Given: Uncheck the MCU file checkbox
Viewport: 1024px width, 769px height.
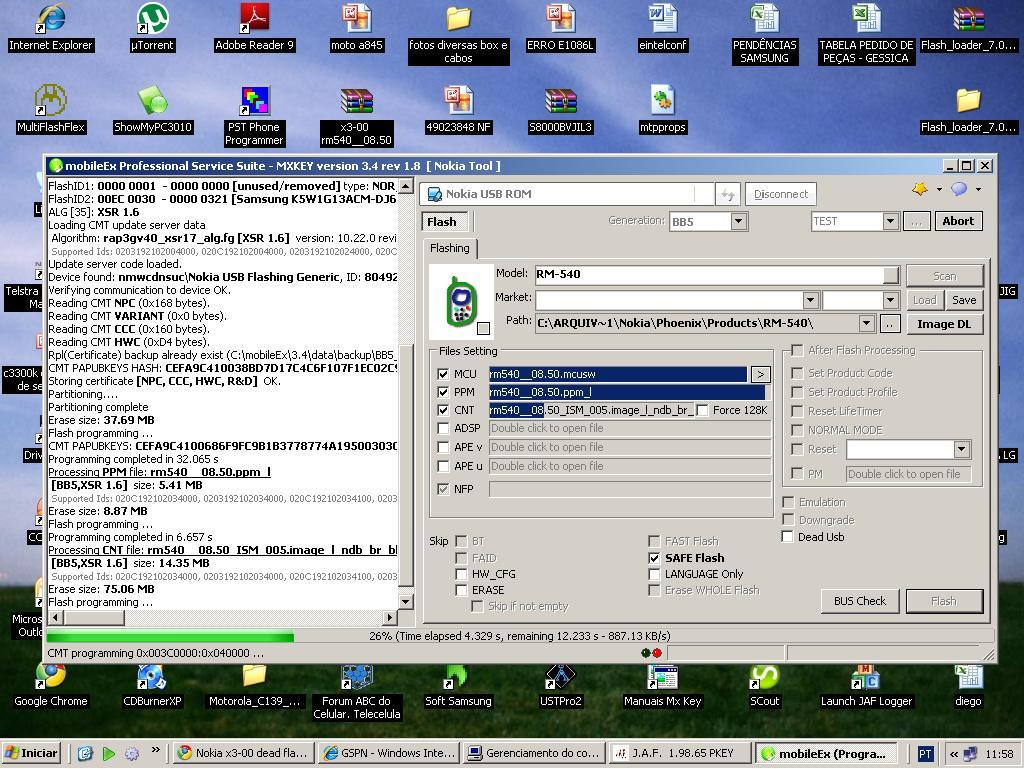Looking at the screenshot, I should 443,374.
